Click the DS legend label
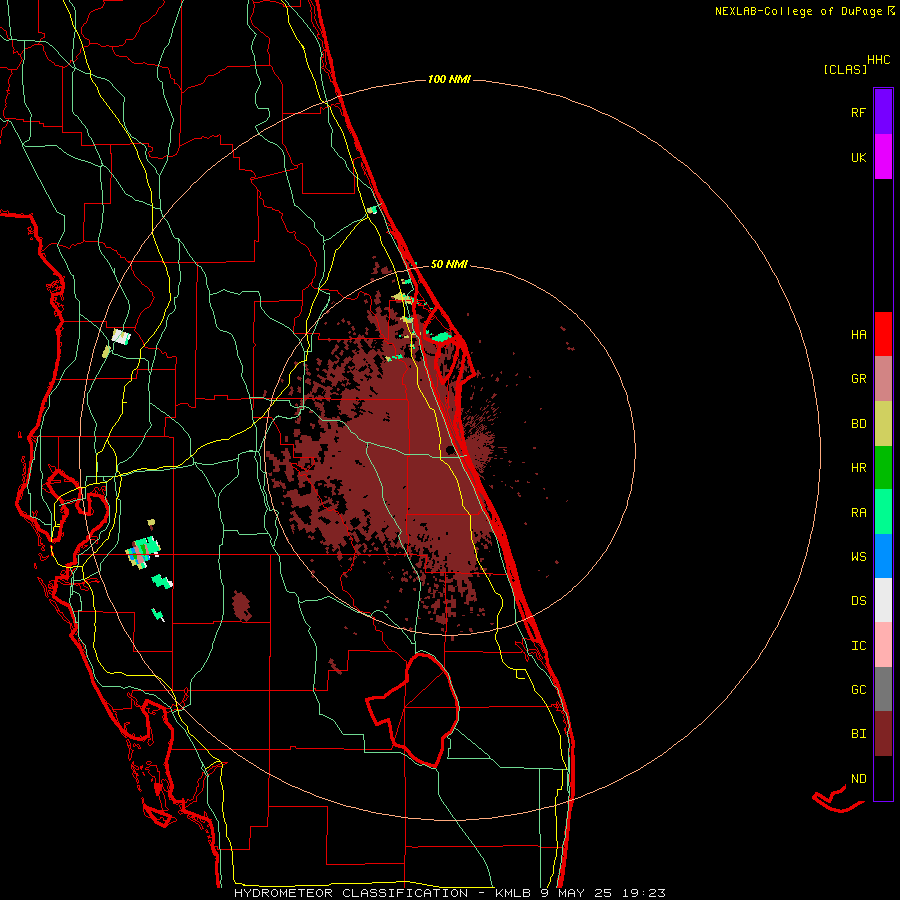The height and width of the screenshot is (900, 900). coord(858,601)
